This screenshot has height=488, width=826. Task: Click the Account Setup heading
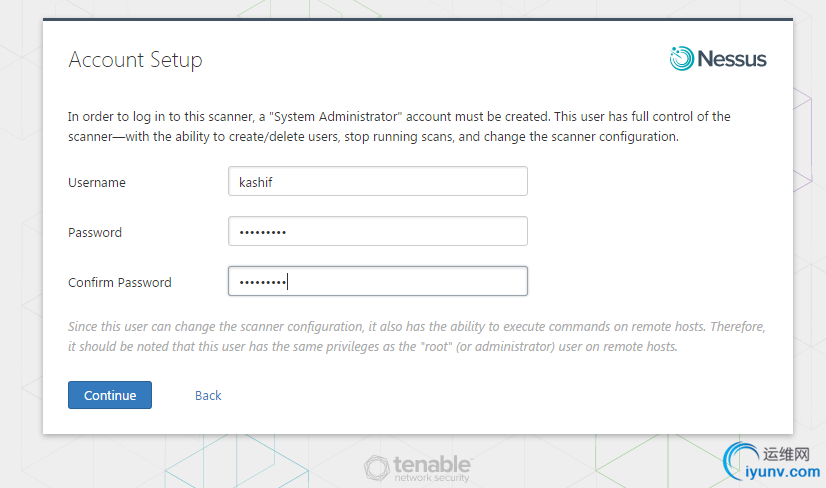(135, 60)
